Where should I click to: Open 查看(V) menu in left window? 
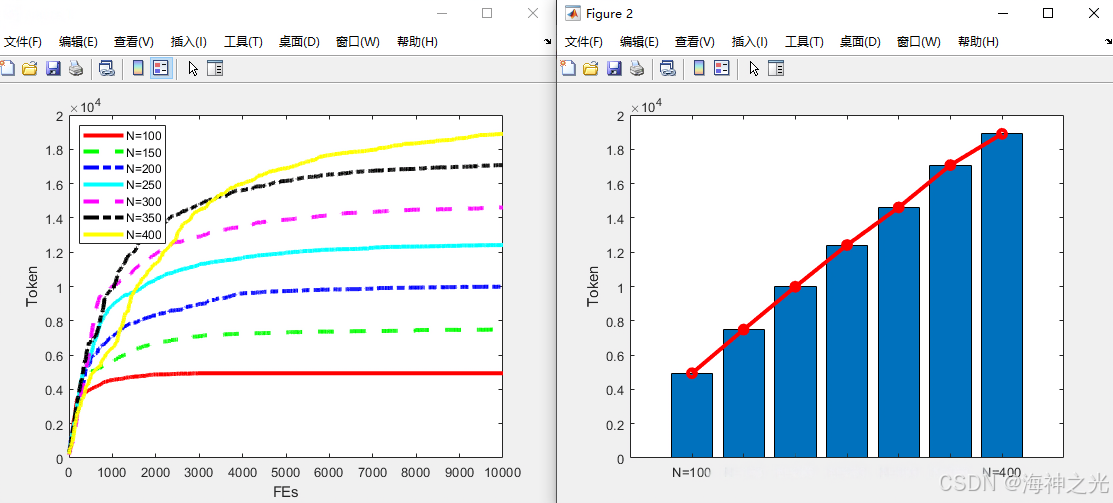[134, 42]
